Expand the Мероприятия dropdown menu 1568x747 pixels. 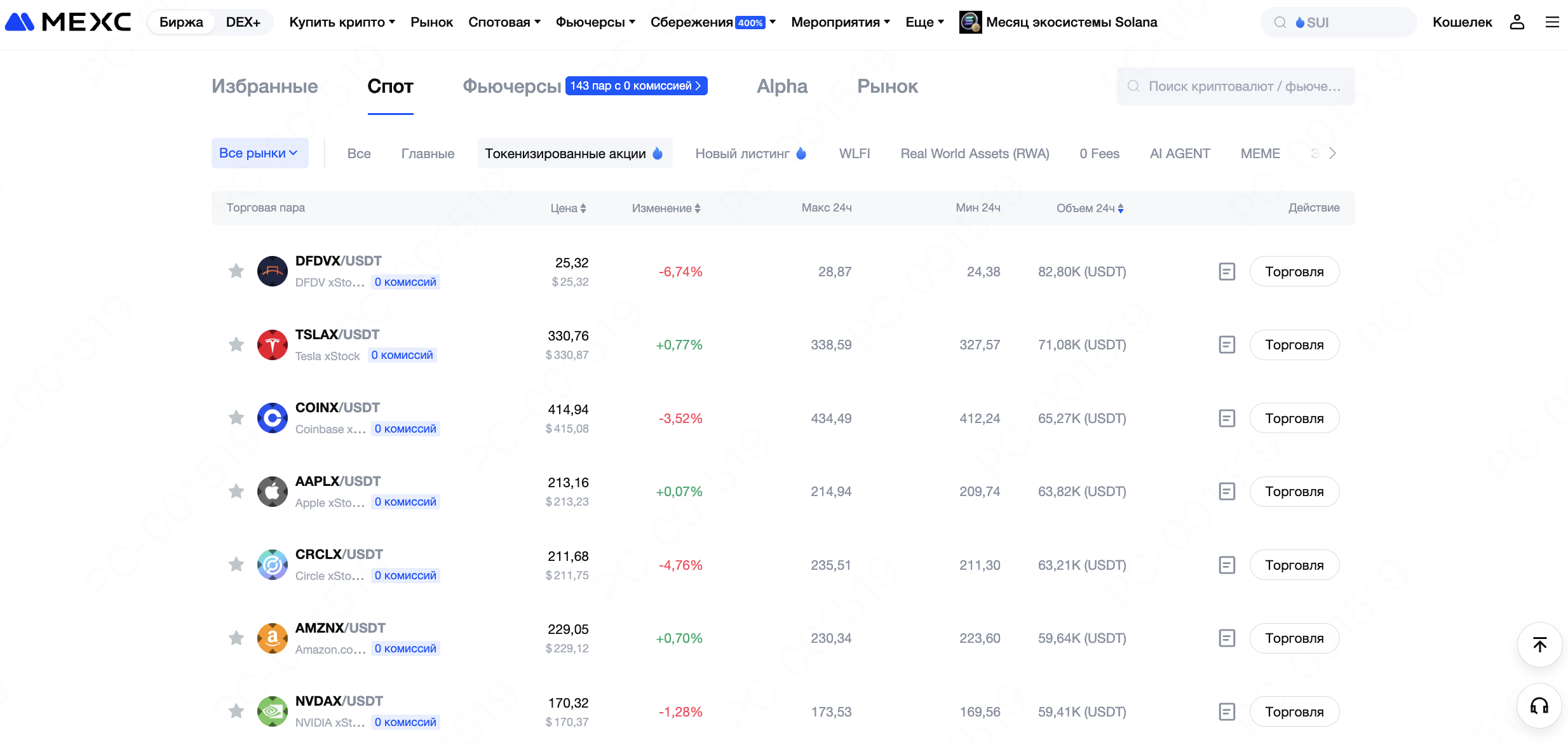[841, 22]
